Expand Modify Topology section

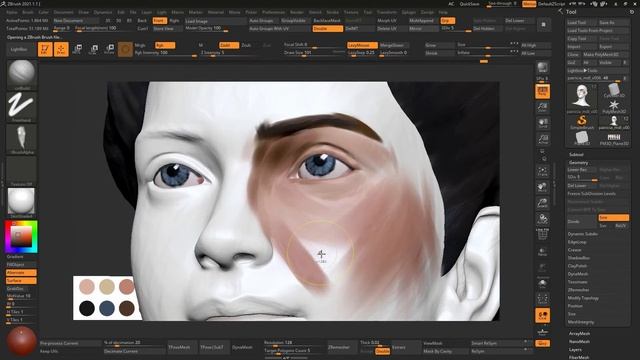[x=583, y=298]
